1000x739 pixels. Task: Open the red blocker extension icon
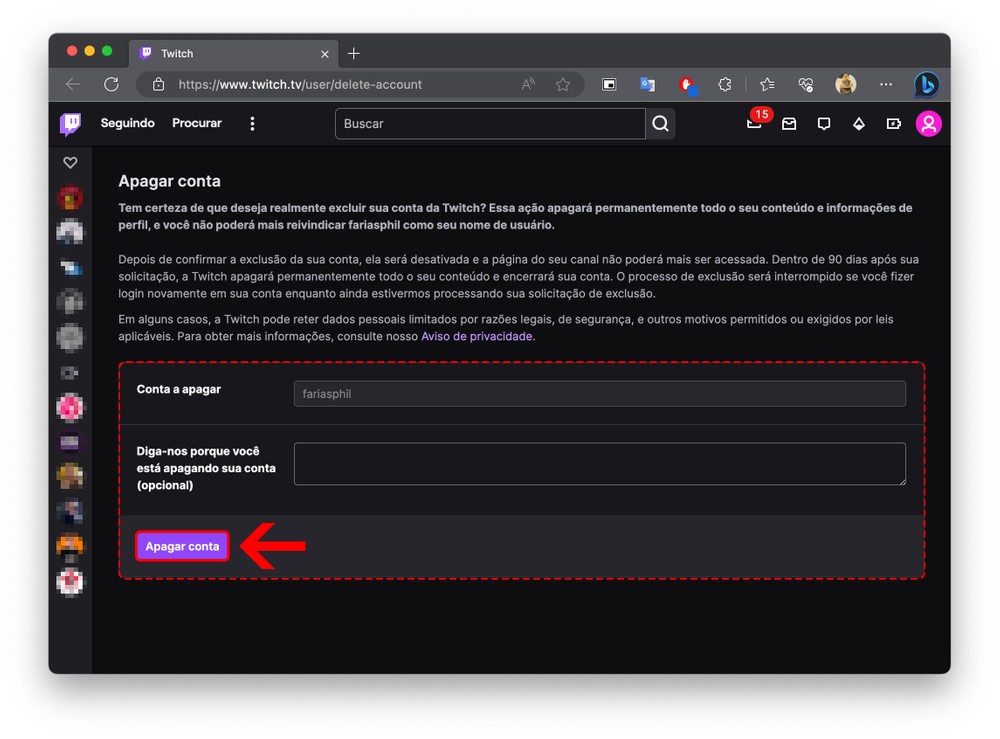click(x=688, y=85)
